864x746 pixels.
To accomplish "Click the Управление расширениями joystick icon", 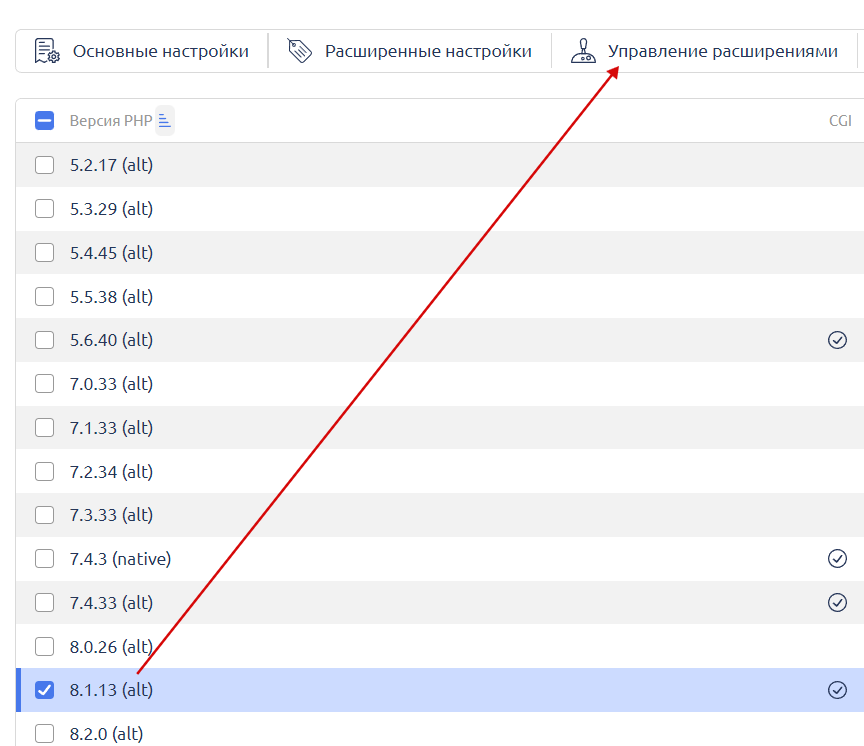I will click(x=583, y=51).
